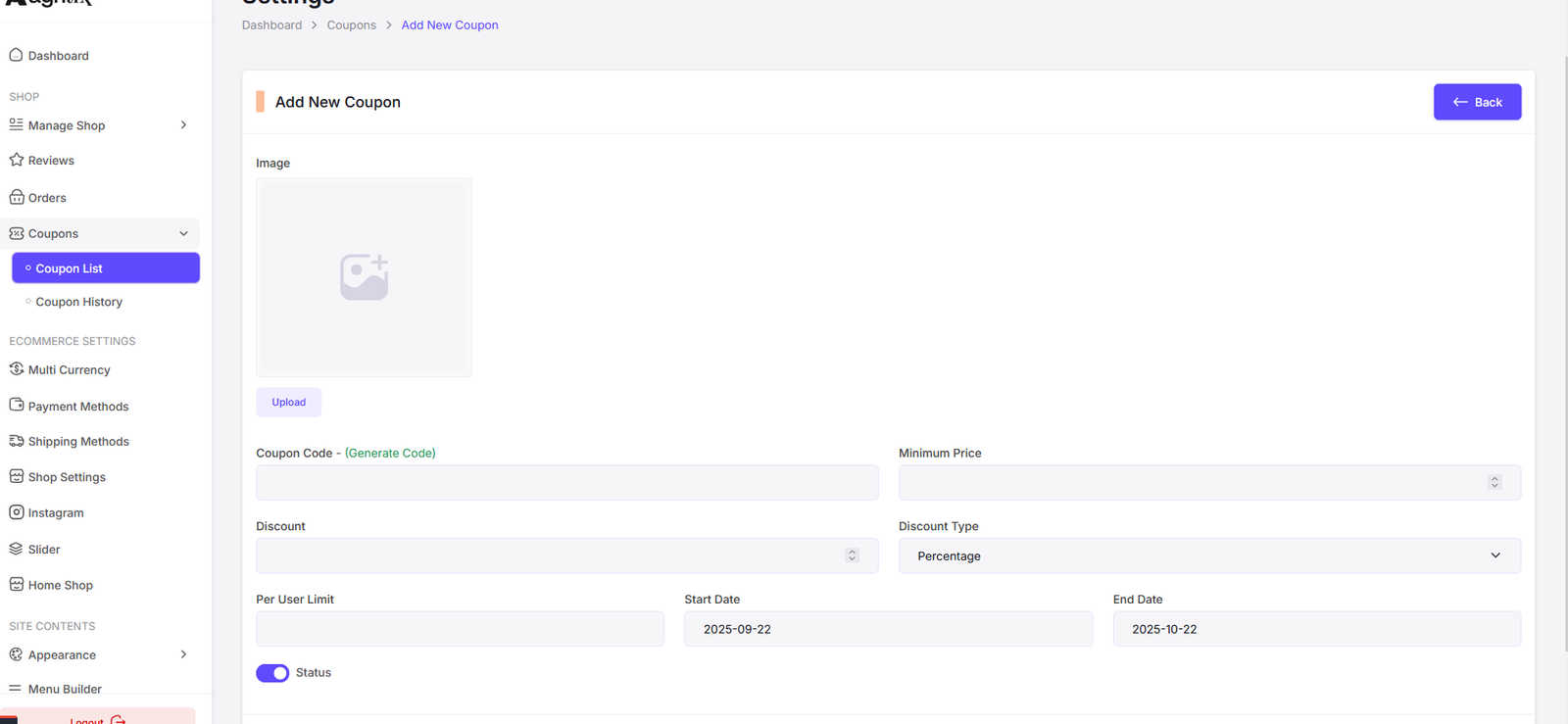Open the Discount Type dropdown
1568x724 pixels.
[1208, 555]
